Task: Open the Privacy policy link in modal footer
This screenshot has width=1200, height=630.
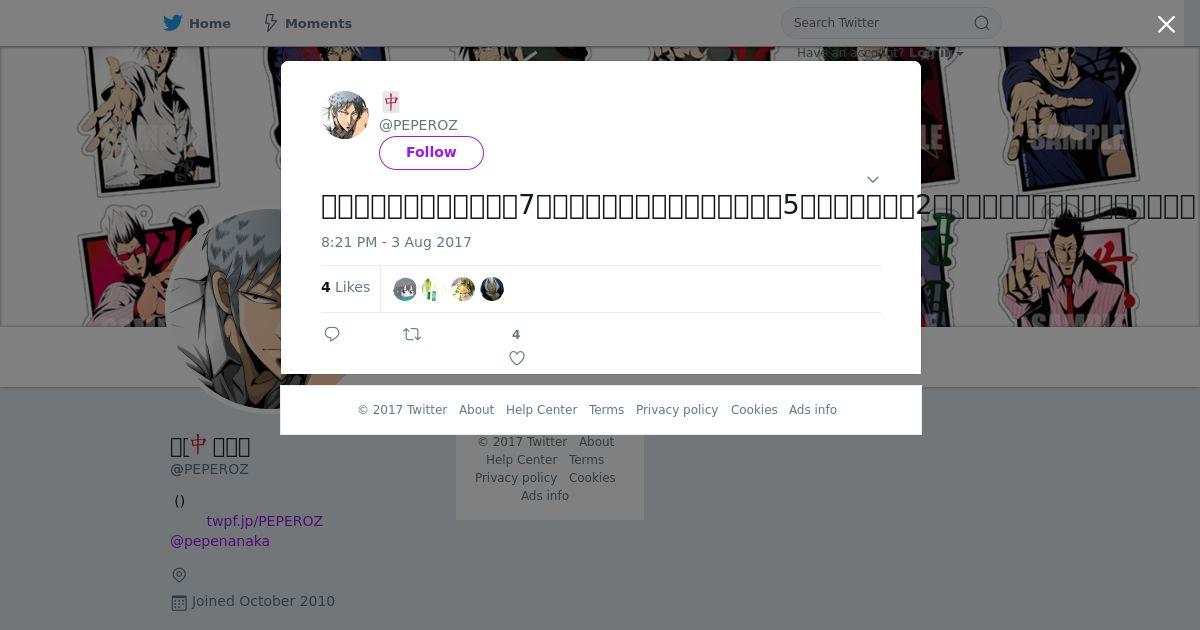Action: pos(677,410)
